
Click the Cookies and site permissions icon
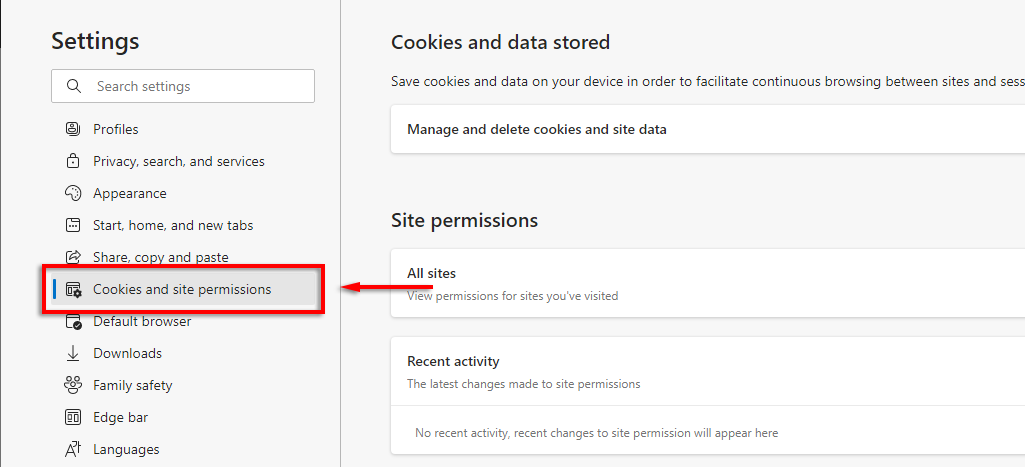73,290
